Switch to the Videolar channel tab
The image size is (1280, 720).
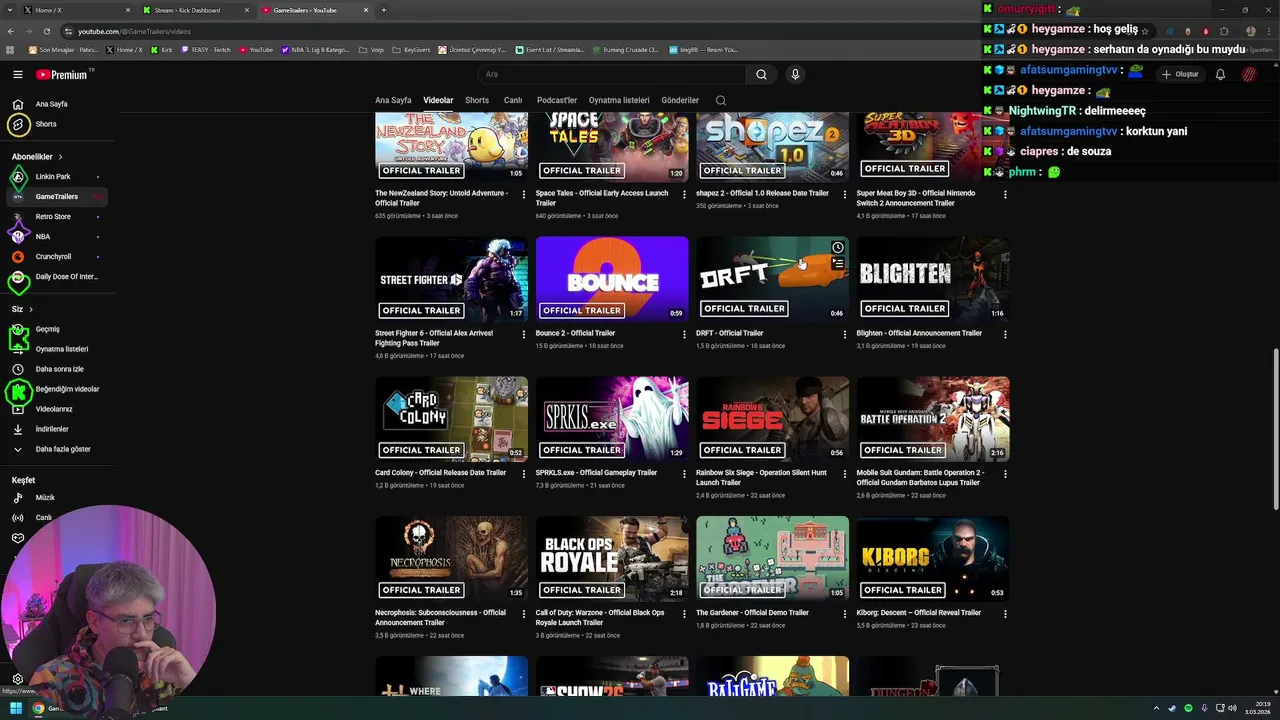[x=438, y=100]
